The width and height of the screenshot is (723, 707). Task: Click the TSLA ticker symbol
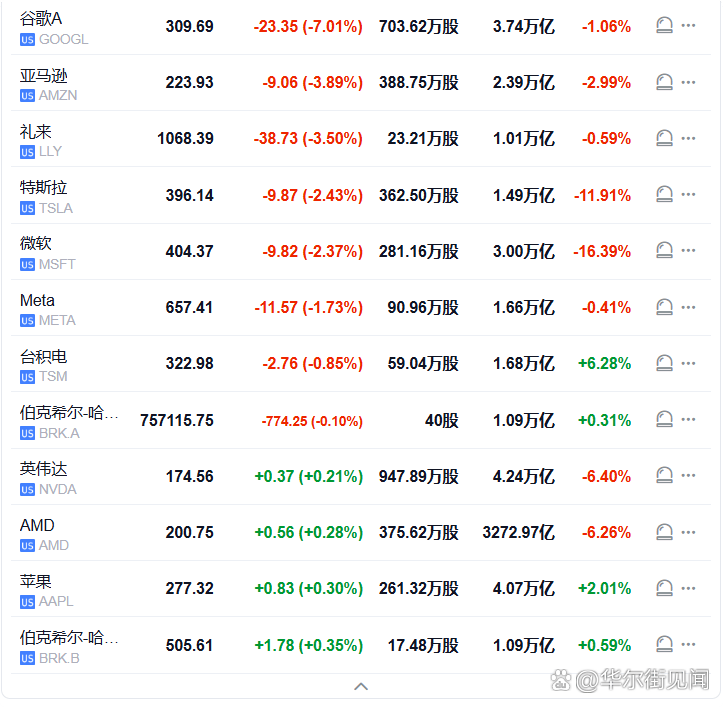[x=56, y=208]
